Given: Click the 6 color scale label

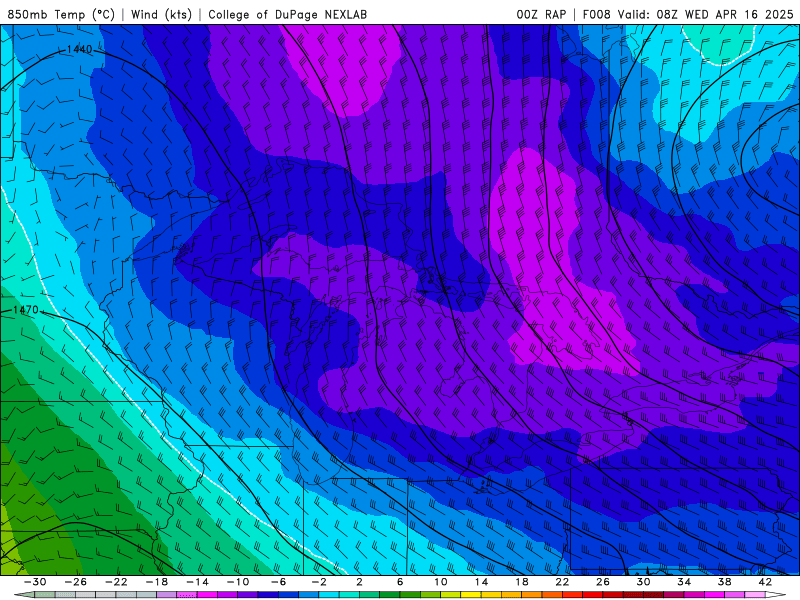Looking at the screenshot, I should click(x=400, y=582).
